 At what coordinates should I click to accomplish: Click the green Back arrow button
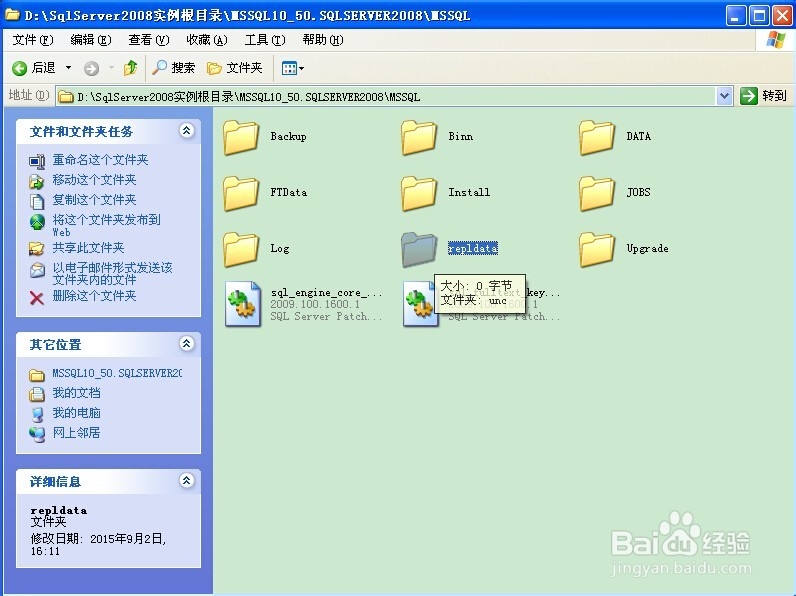pos(19,68)
